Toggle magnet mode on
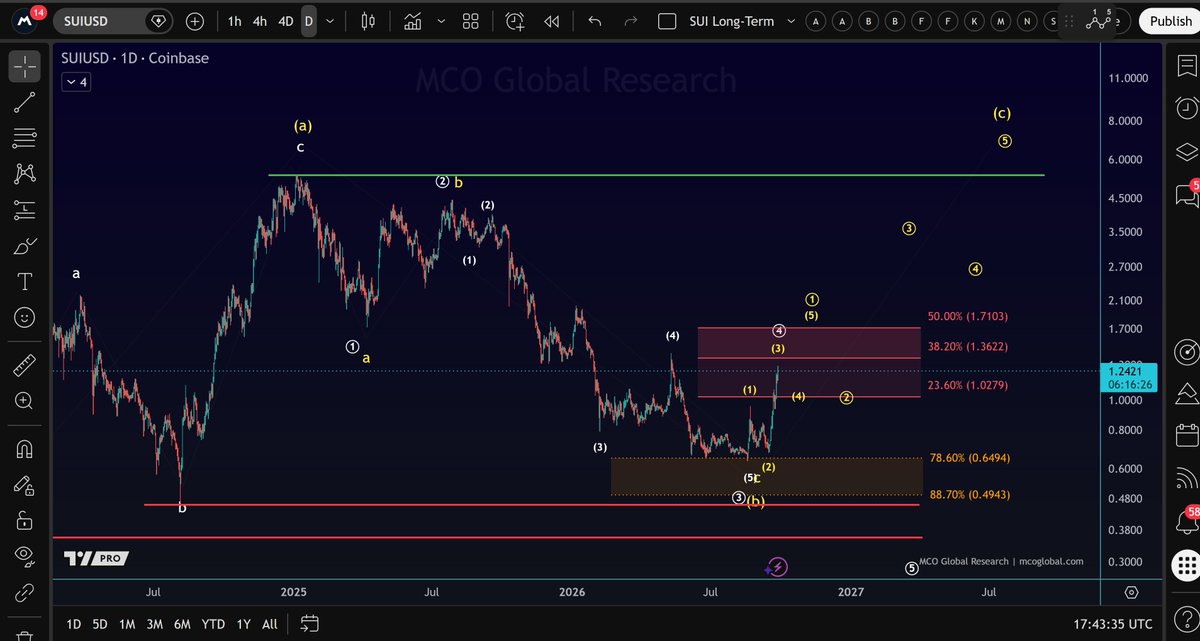 [25, 449]
